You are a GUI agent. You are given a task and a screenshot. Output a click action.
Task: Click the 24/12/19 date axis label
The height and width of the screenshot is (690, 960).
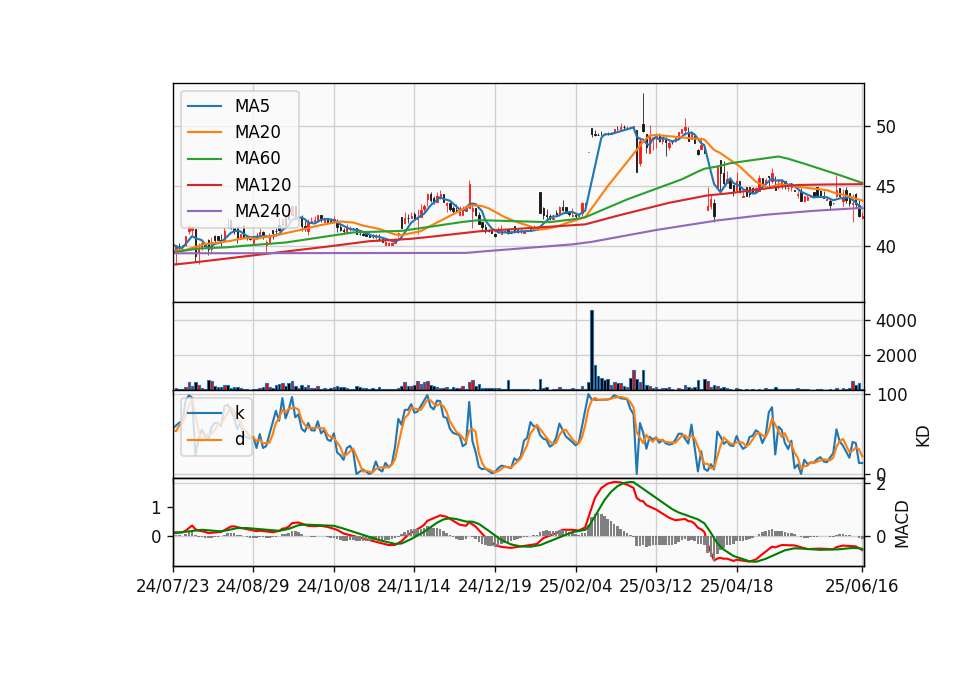pyautogui.click(x=495, y=586)
